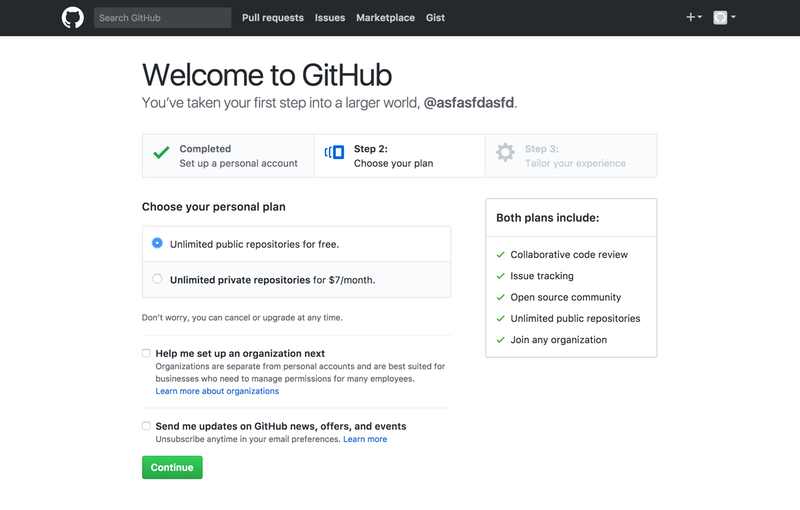Open Pull requests page

coord(272,18)
